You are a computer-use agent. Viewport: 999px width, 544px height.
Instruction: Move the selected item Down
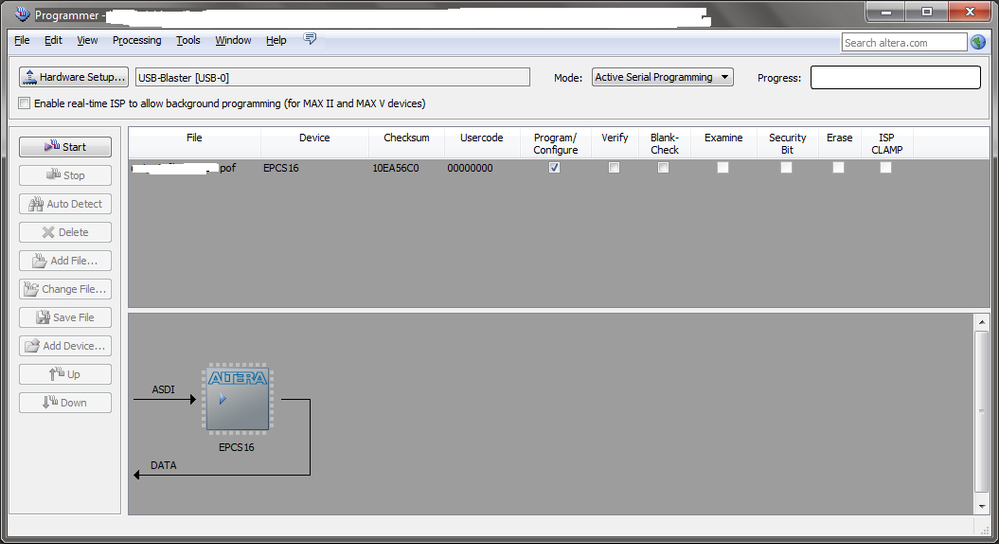coord(65,403)
